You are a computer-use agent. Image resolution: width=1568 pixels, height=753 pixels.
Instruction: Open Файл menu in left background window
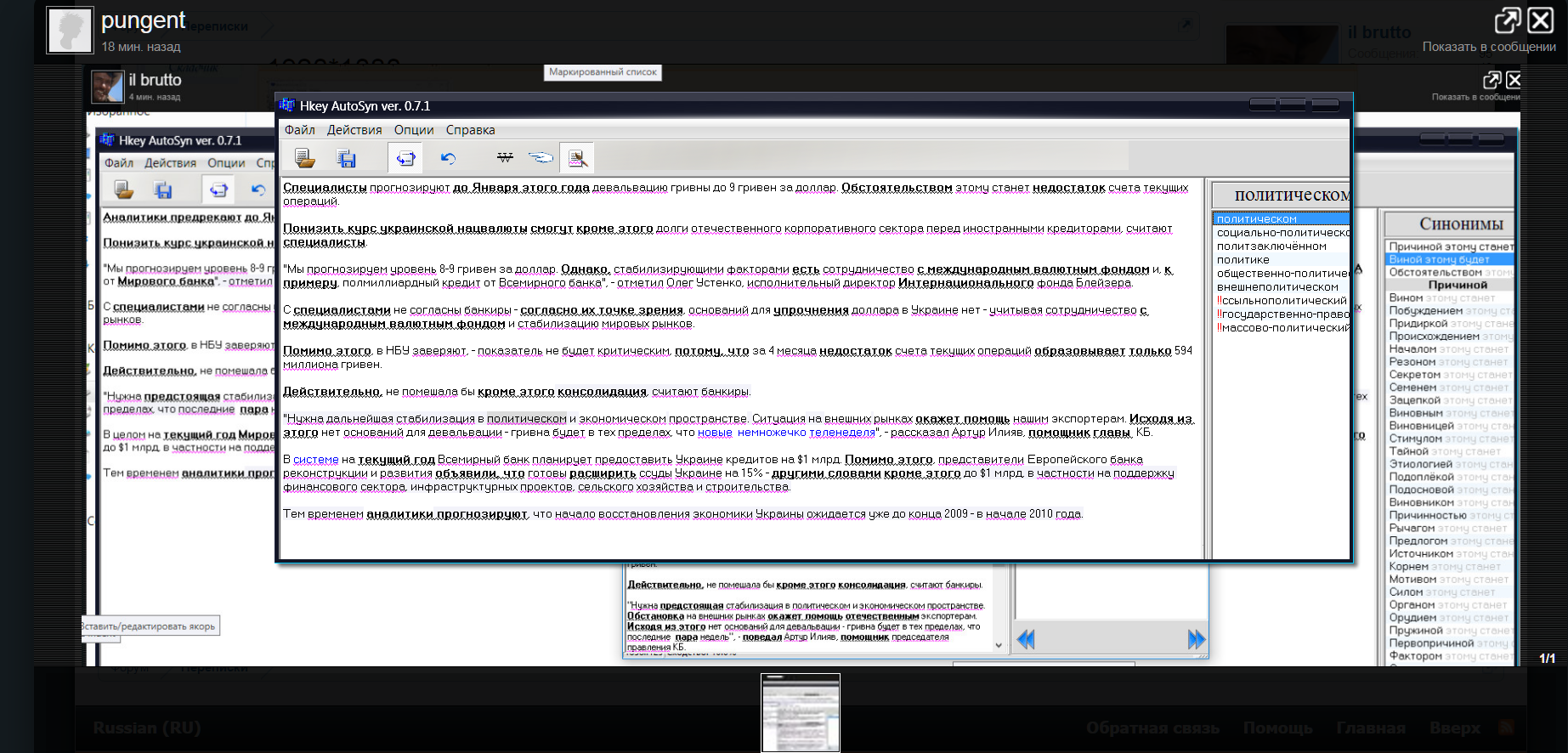pos(119,163)
